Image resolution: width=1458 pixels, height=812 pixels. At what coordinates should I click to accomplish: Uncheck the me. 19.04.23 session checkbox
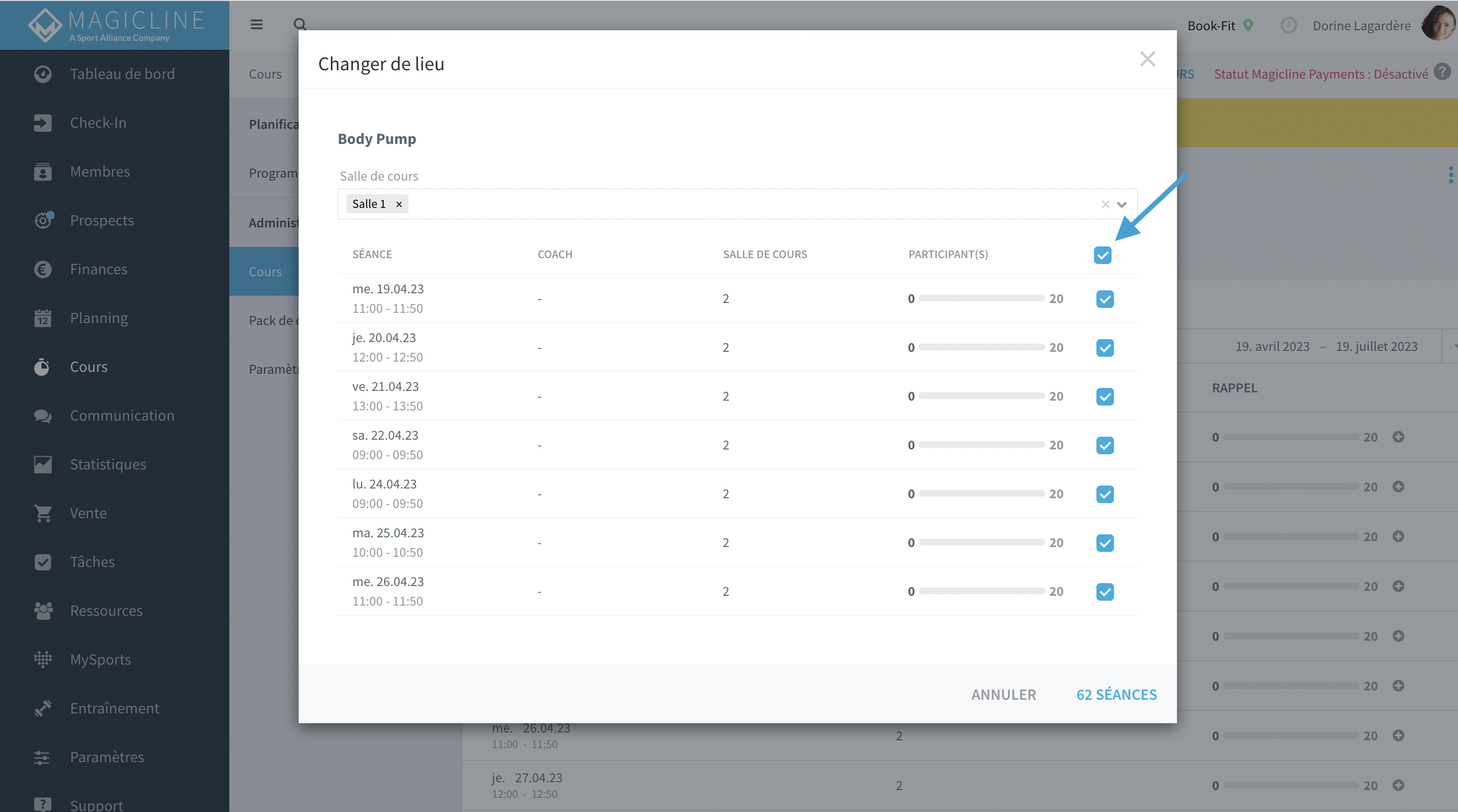1105,299
